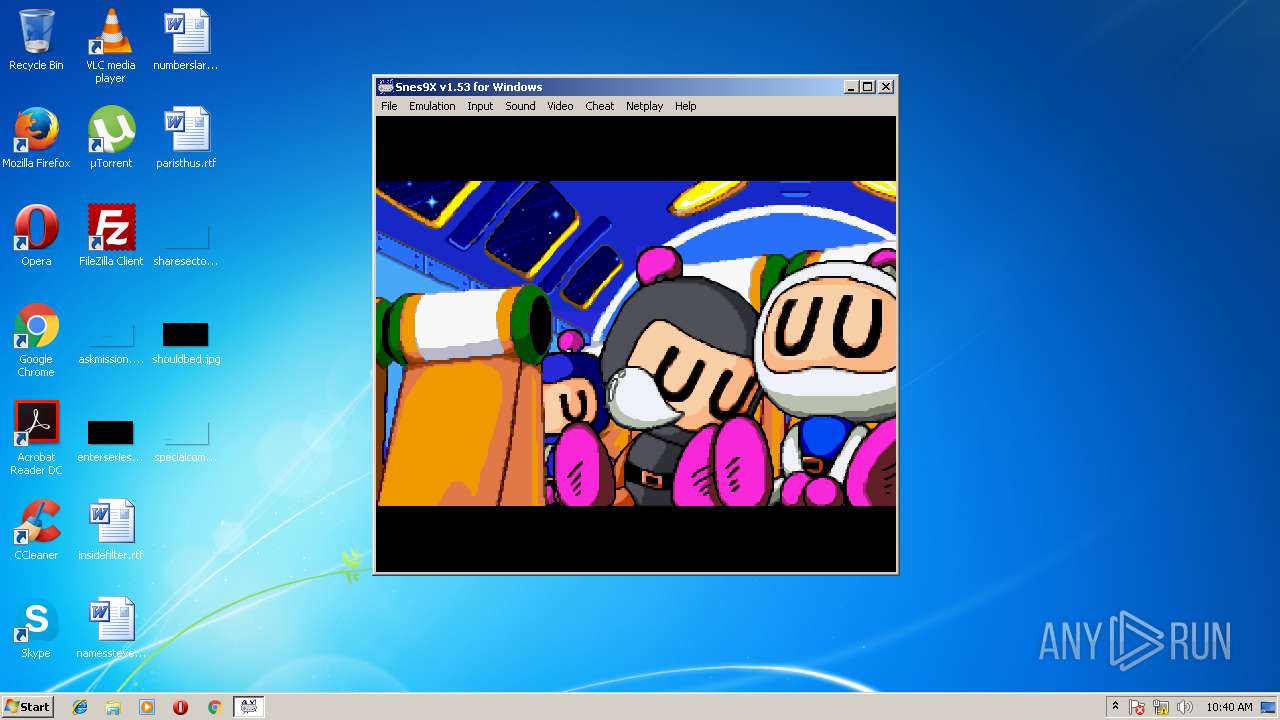Select the CCleaner desktop icon
This screenshot has height=720, width=1280.
[36, 530]
